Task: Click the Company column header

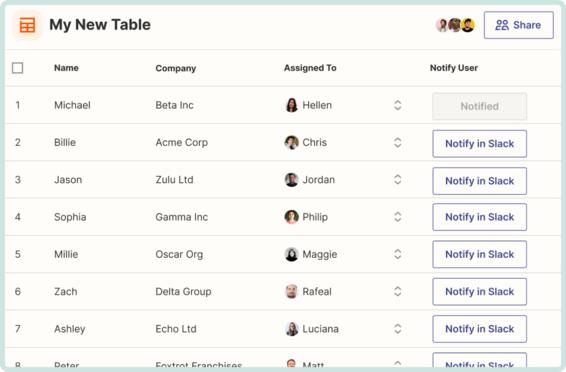Action: 176,68
